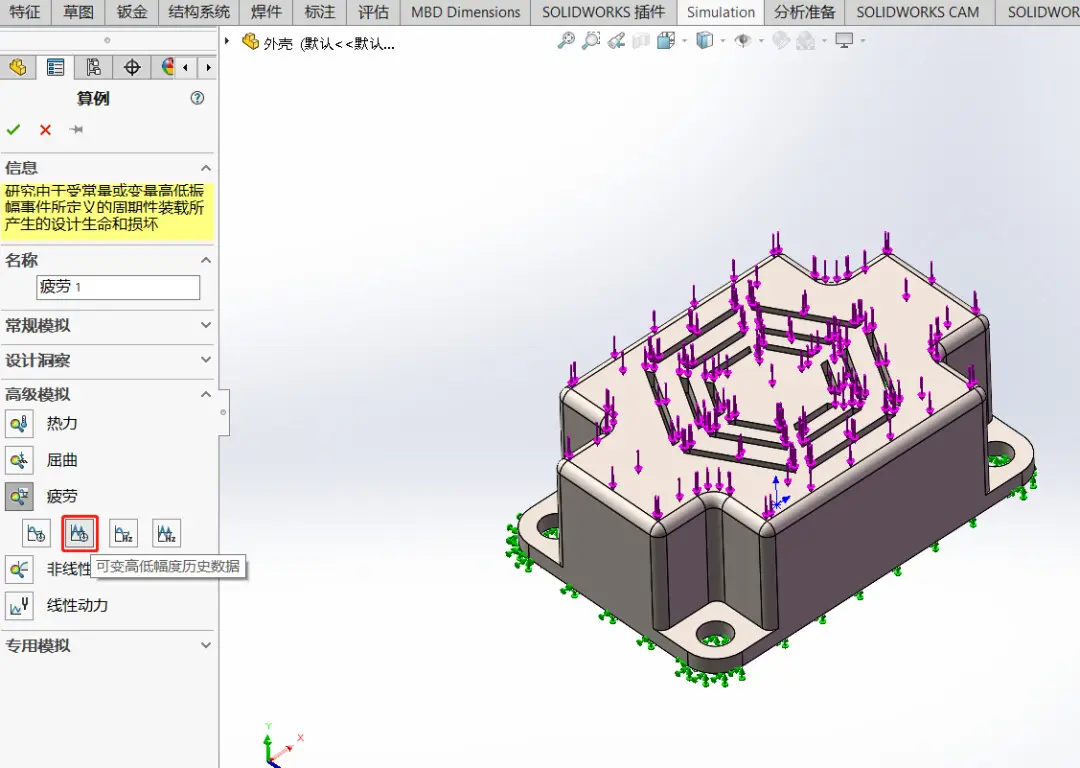Open ConfigurationManager tab icon

coord(93,67)
